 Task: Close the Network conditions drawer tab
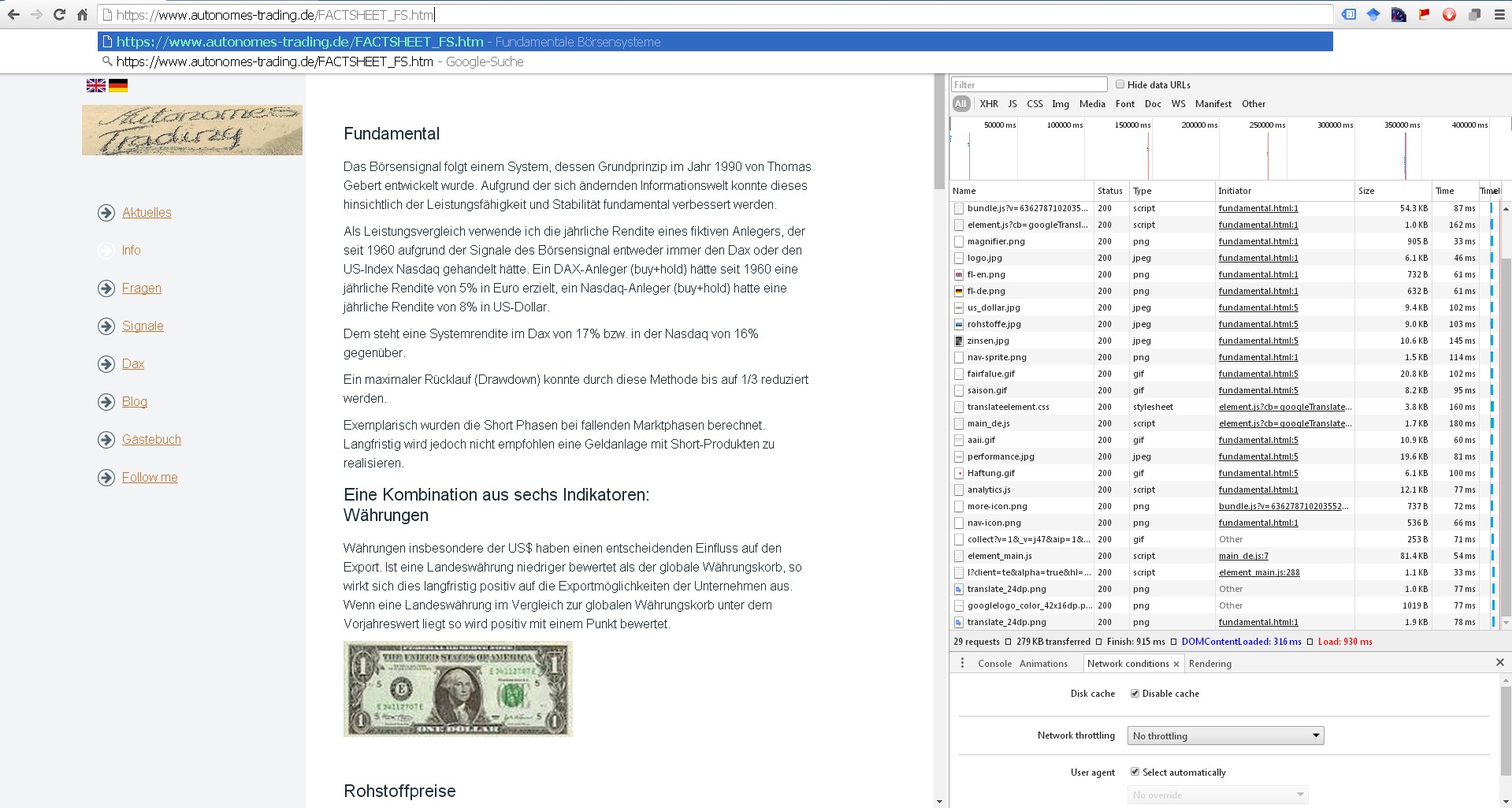pos(1176,664)
